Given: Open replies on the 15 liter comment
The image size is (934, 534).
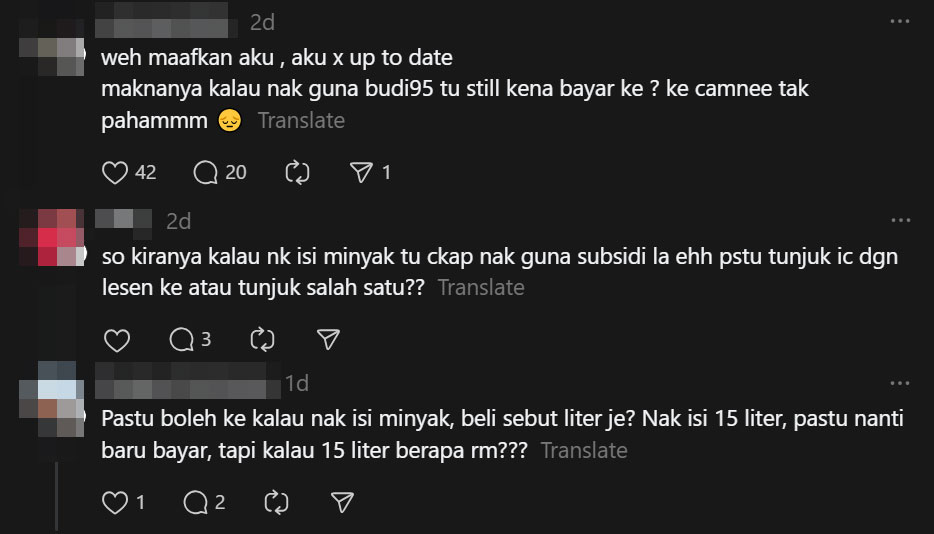Looking at the screenshot, I should click(196, 502).
